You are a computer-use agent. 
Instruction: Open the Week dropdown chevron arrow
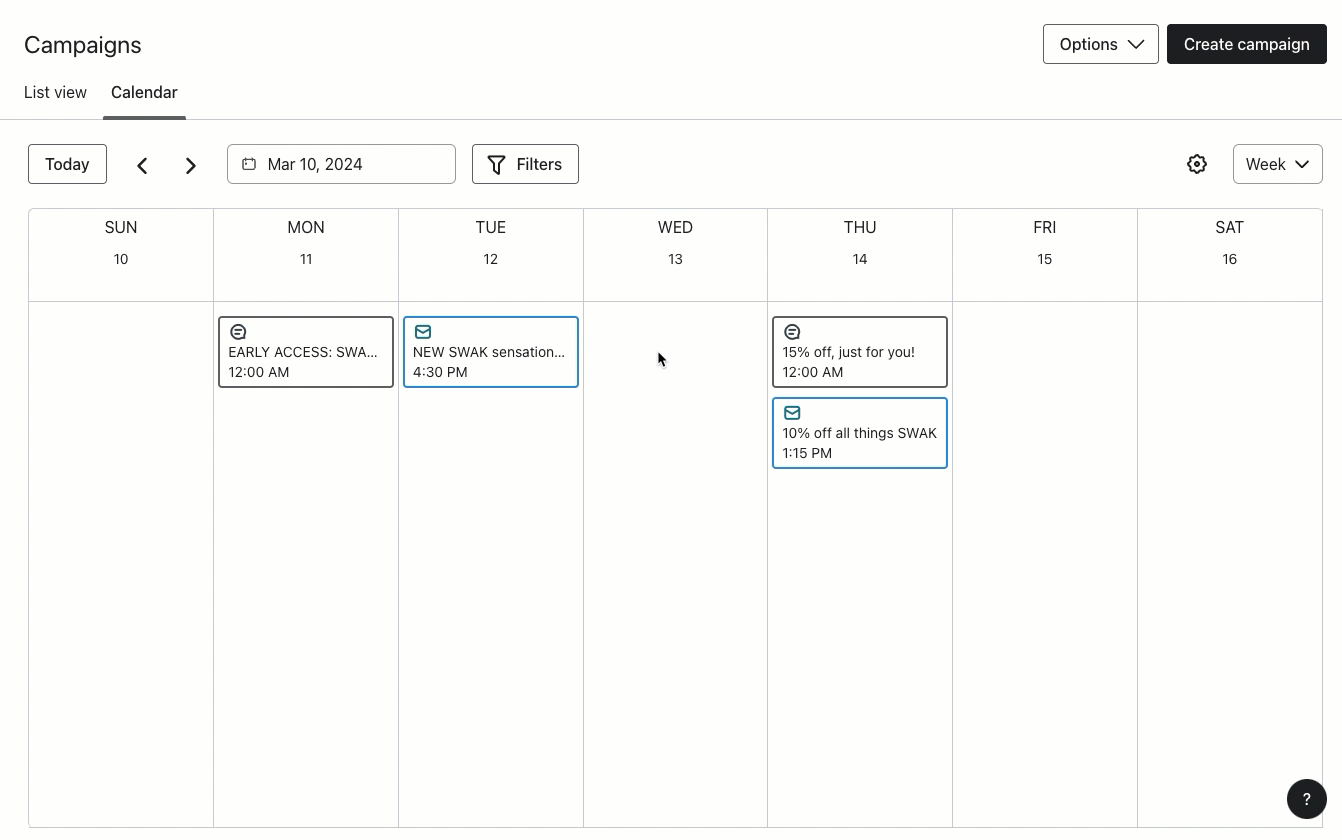pyautogui.click(x=1303, y=164)
